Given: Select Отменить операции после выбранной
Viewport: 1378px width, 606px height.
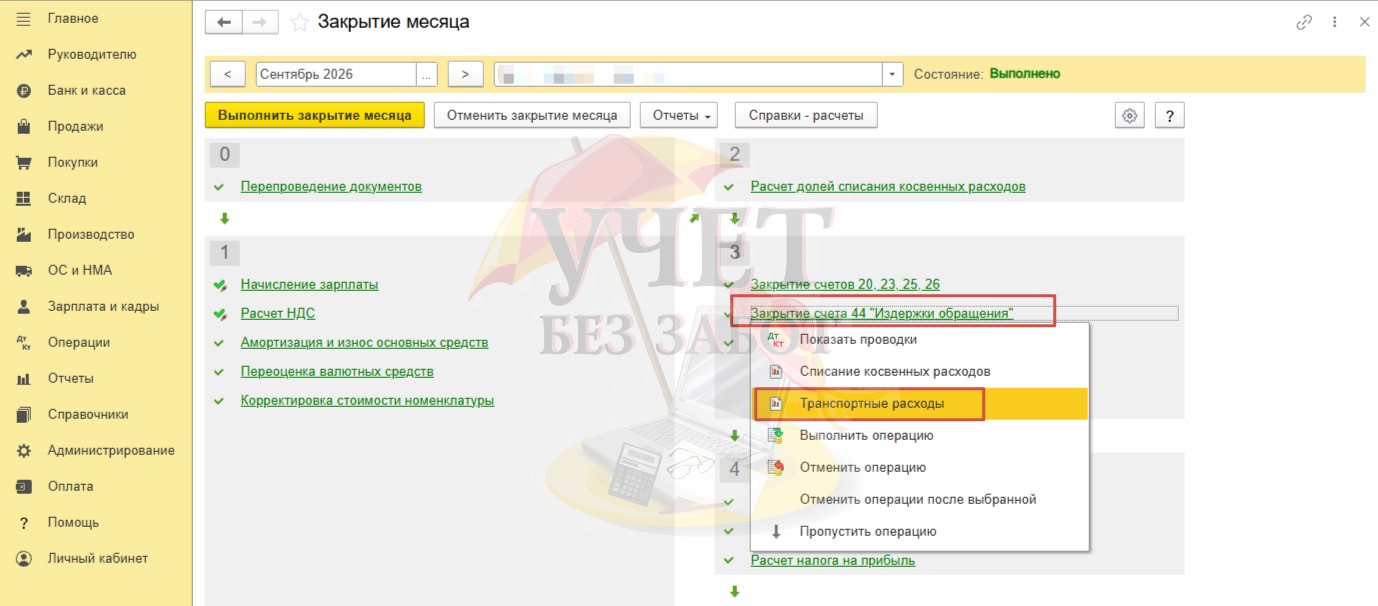Looking at the screenshot, I should (919, 500).
